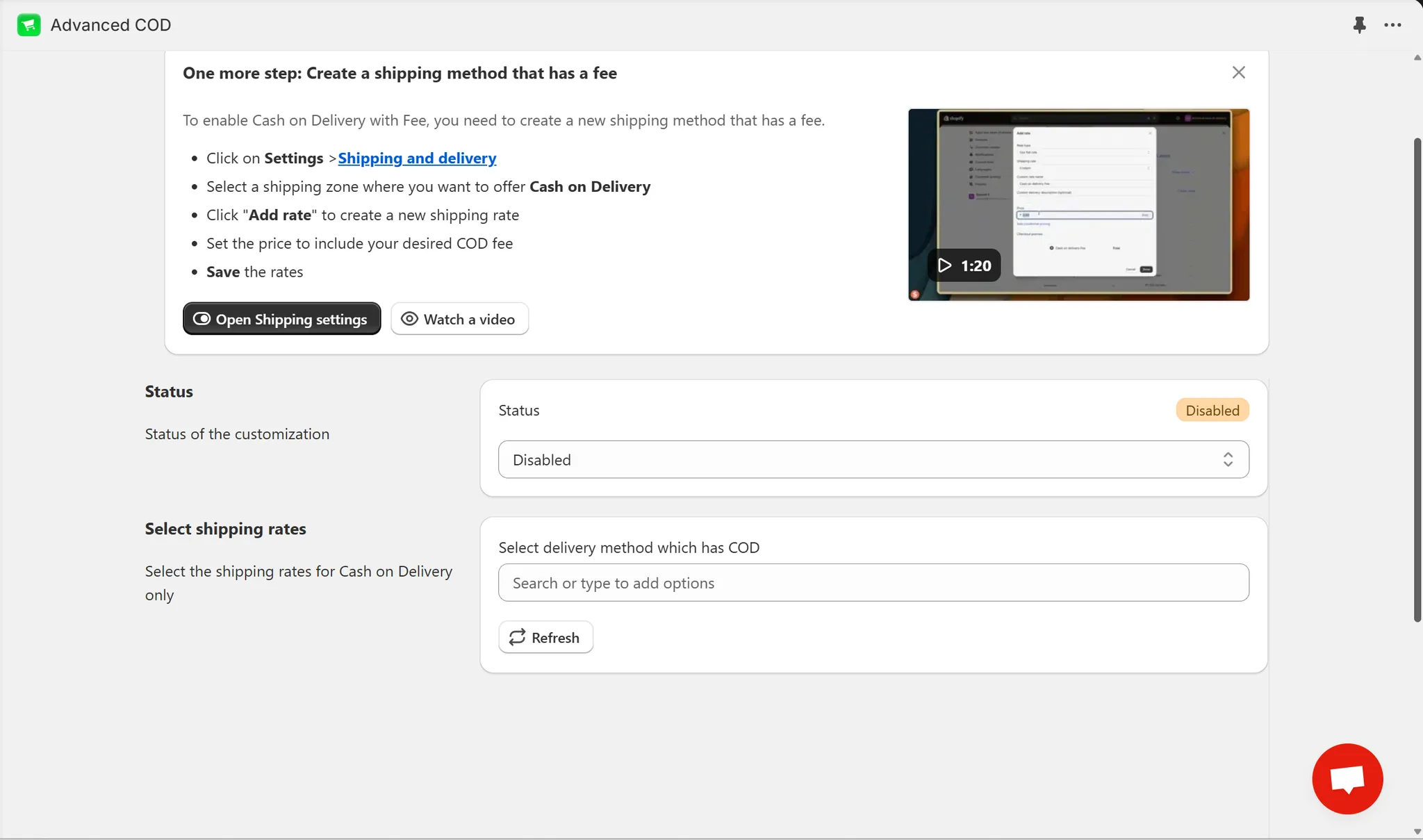Viewport: 1423px width, 840px height.
Task: Dismiss the shipping method instruction card
Action: pyautogui.click(x=1238, y=72)
